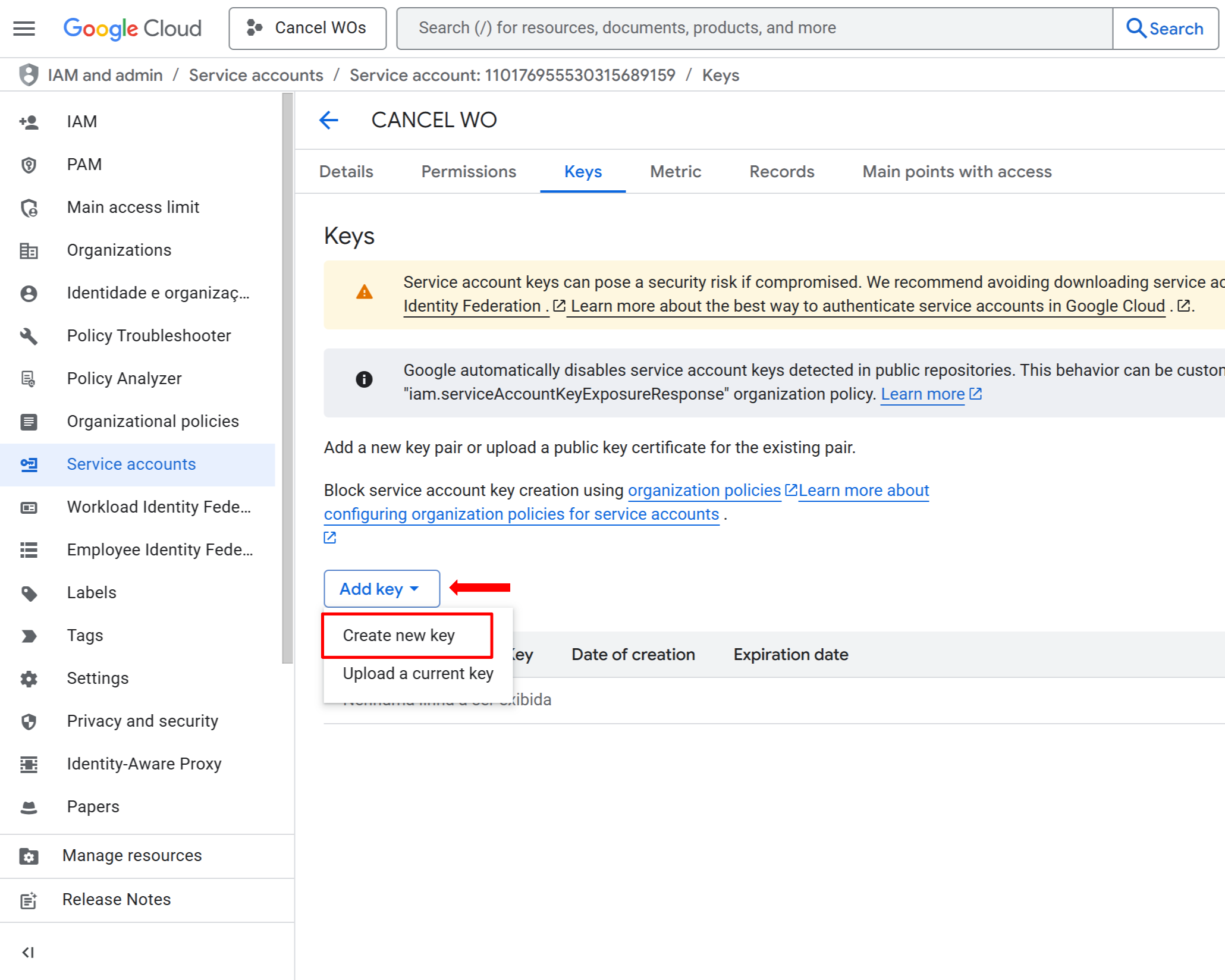Open the organization policies link
The width and height of the screenshot is (1225, 980).
pos(704,490)
